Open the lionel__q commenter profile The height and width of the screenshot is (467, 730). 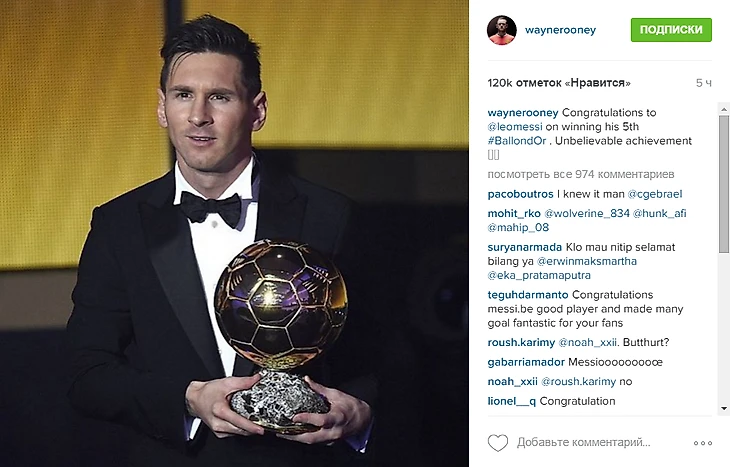511,401
